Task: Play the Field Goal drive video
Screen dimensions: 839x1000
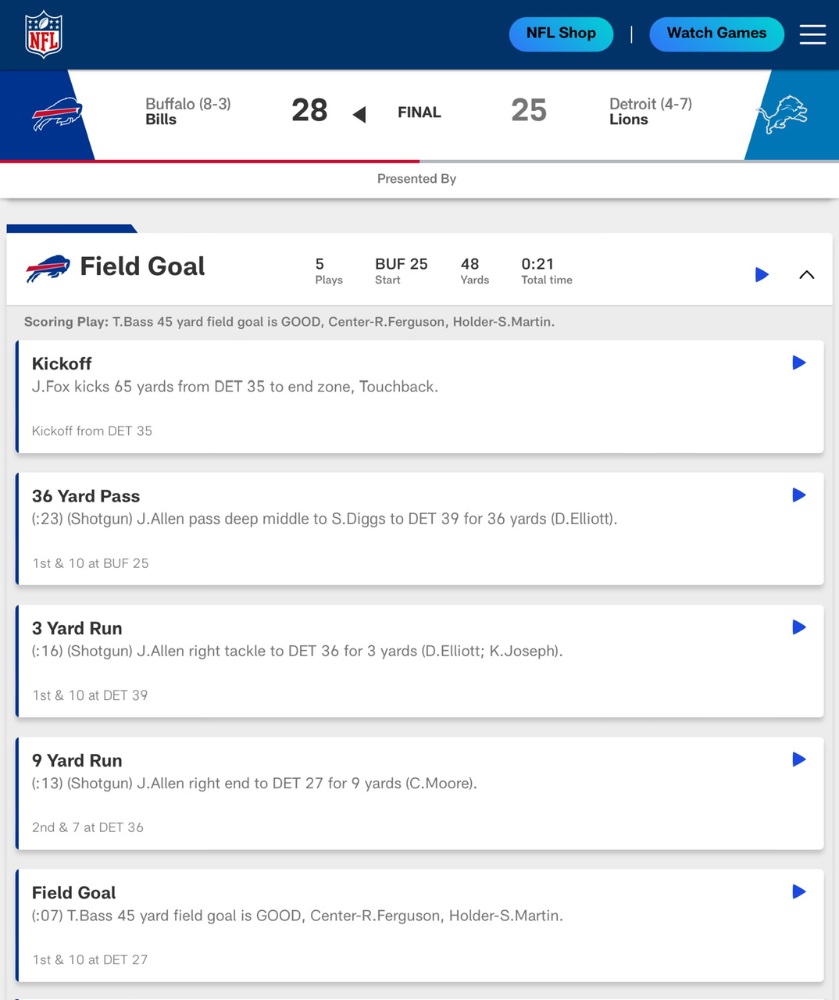Action: 761,275
